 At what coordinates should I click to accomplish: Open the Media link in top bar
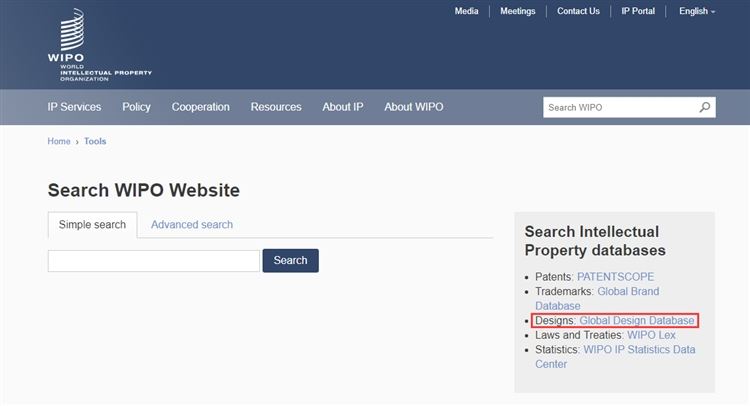point(466,11)
